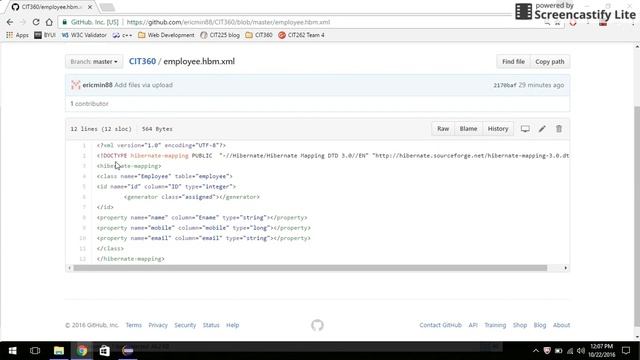Show the 1 contributor list

tap(89, 104)
